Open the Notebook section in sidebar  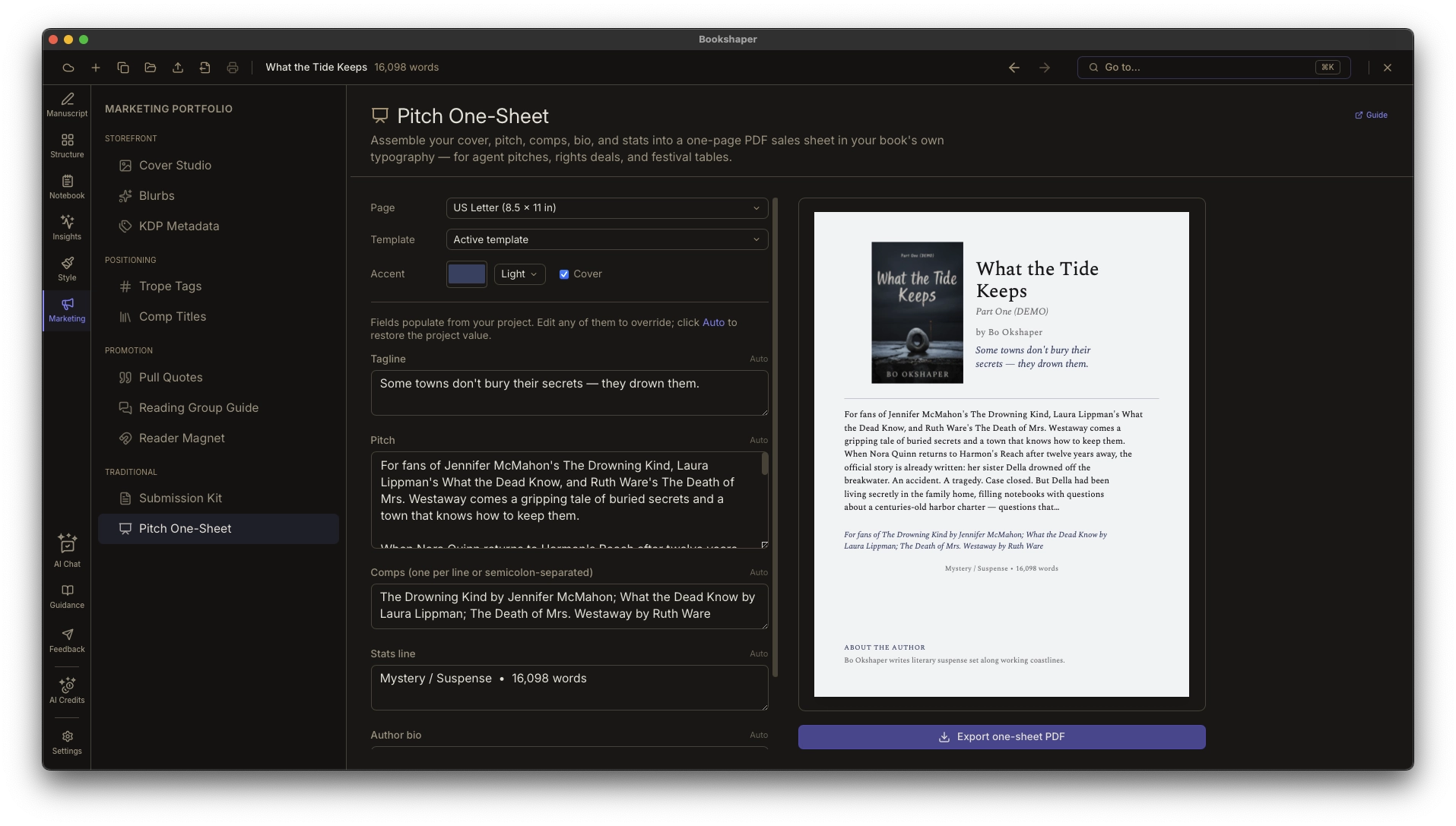[67, 187]
